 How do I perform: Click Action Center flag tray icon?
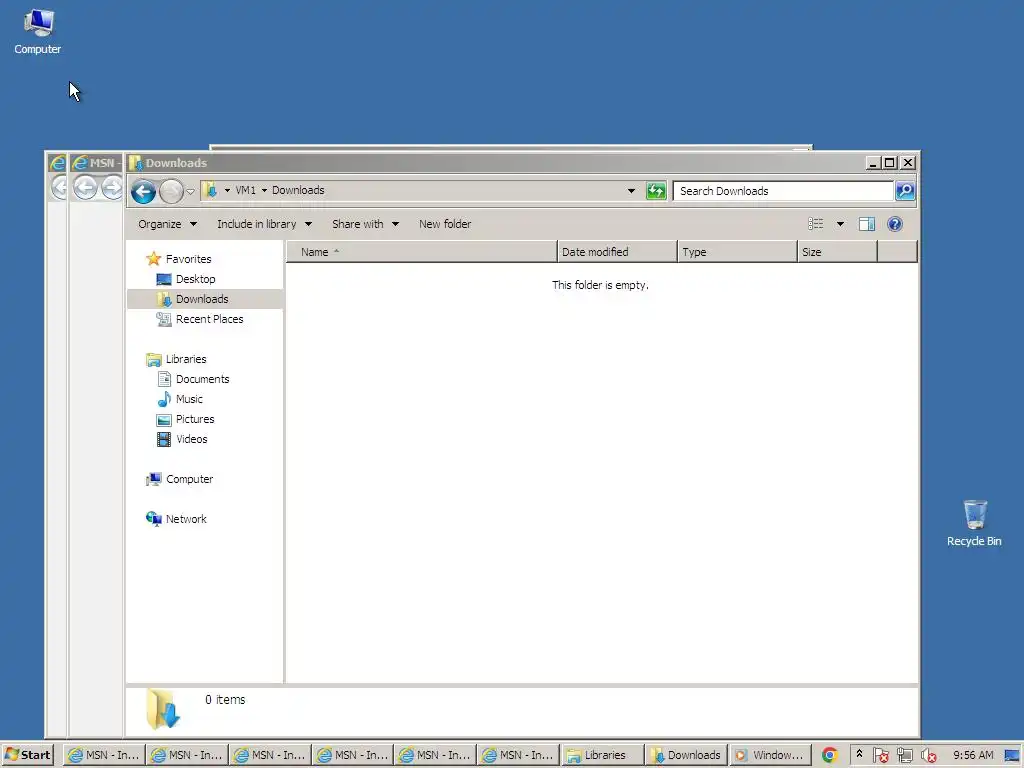(x=880, y=756)
